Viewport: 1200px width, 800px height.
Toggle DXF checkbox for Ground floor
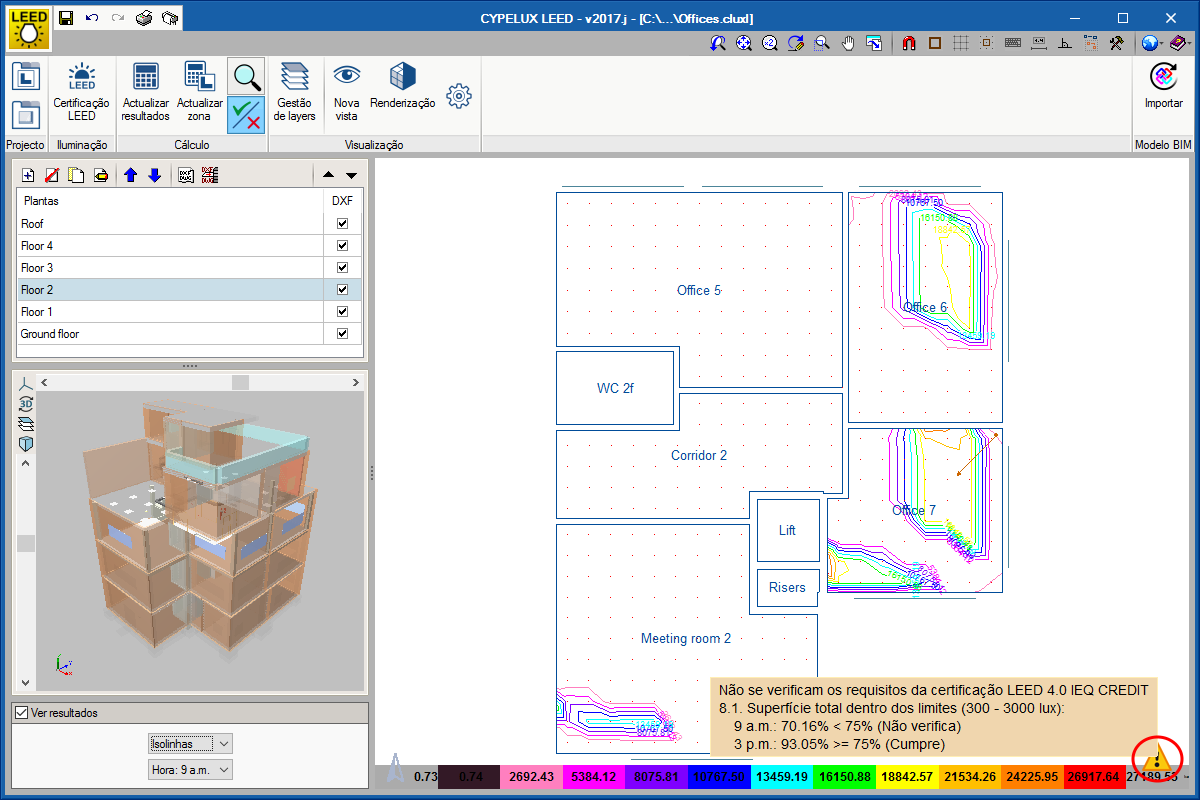click(342, 334)
